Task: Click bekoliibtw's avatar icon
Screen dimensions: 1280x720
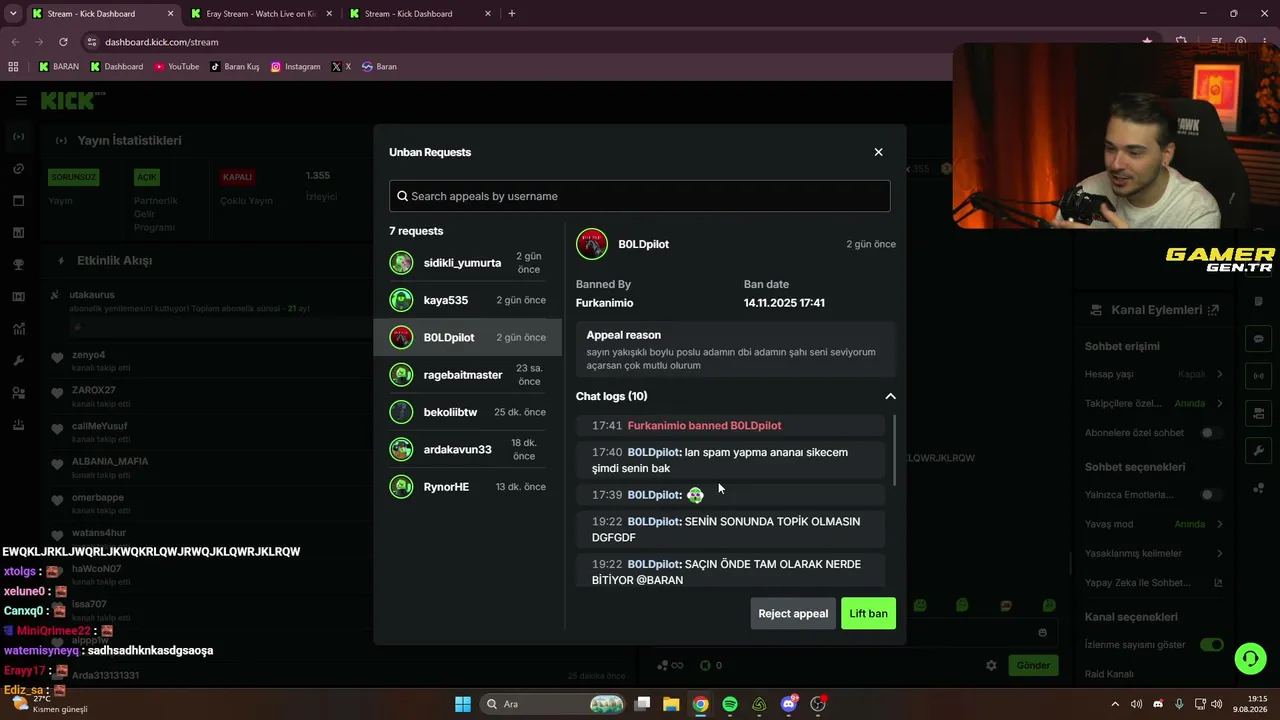Action: pyautogui.click(x=401, y=412)
